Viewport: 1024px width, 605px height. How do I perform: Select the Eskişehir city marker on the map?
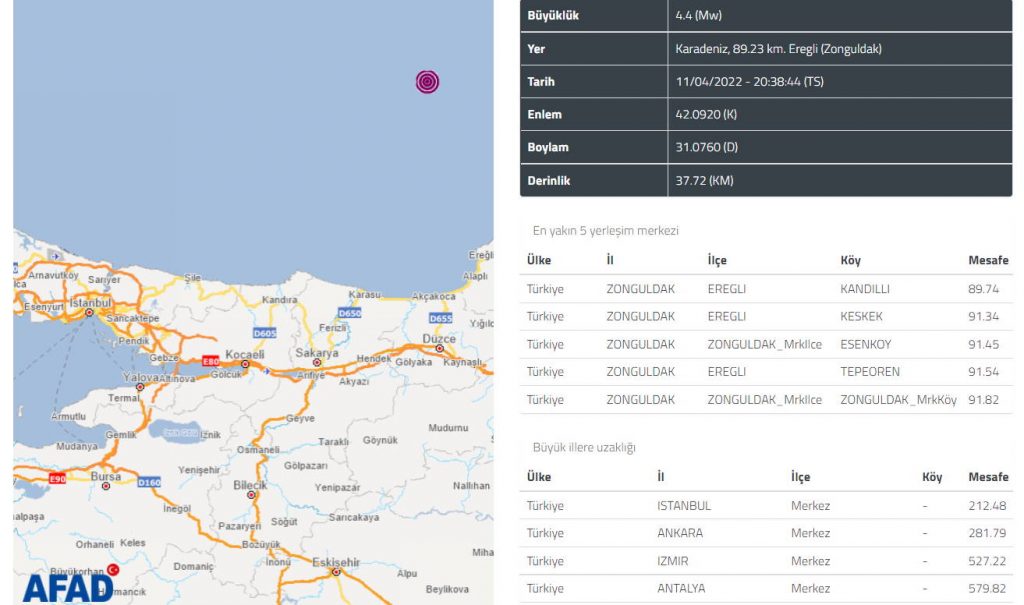pyautogui.click(x=337, y=573)
